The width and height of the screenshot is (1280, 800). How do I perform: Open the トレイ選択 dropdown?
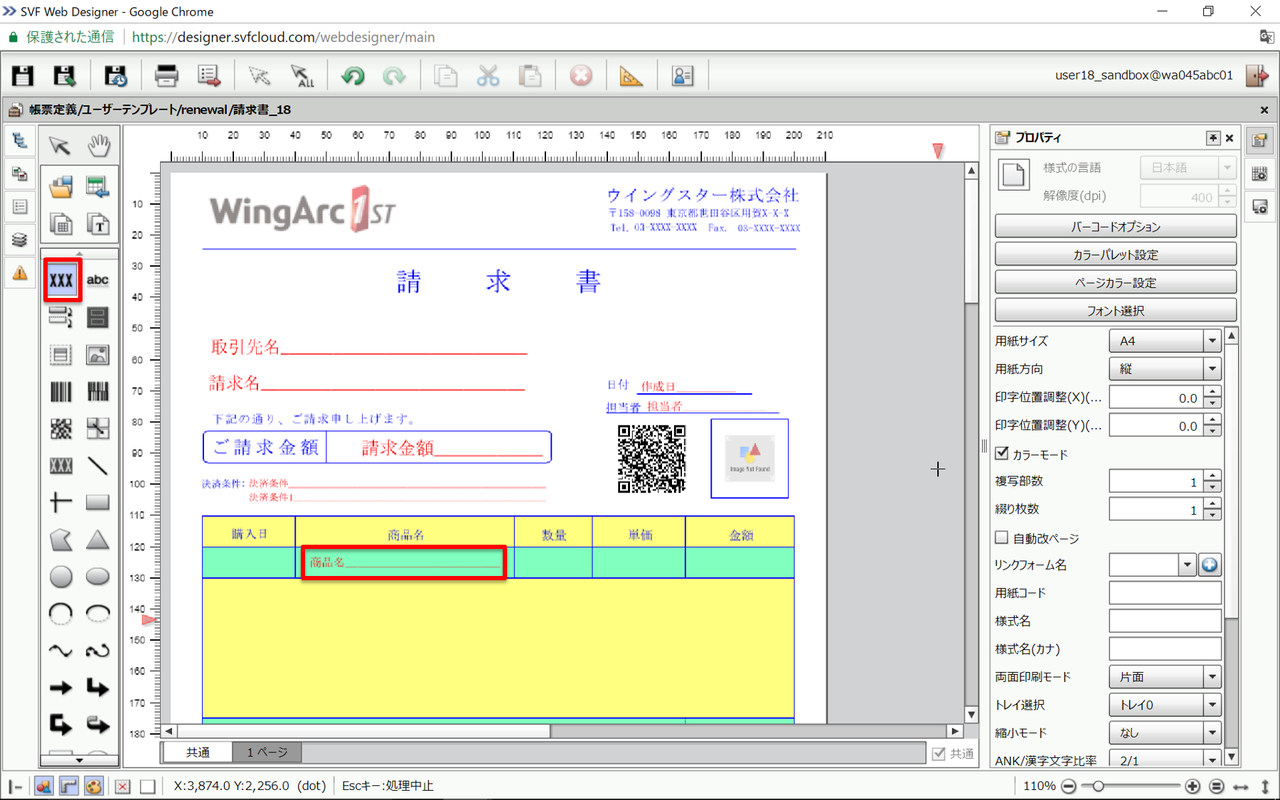1165,705
